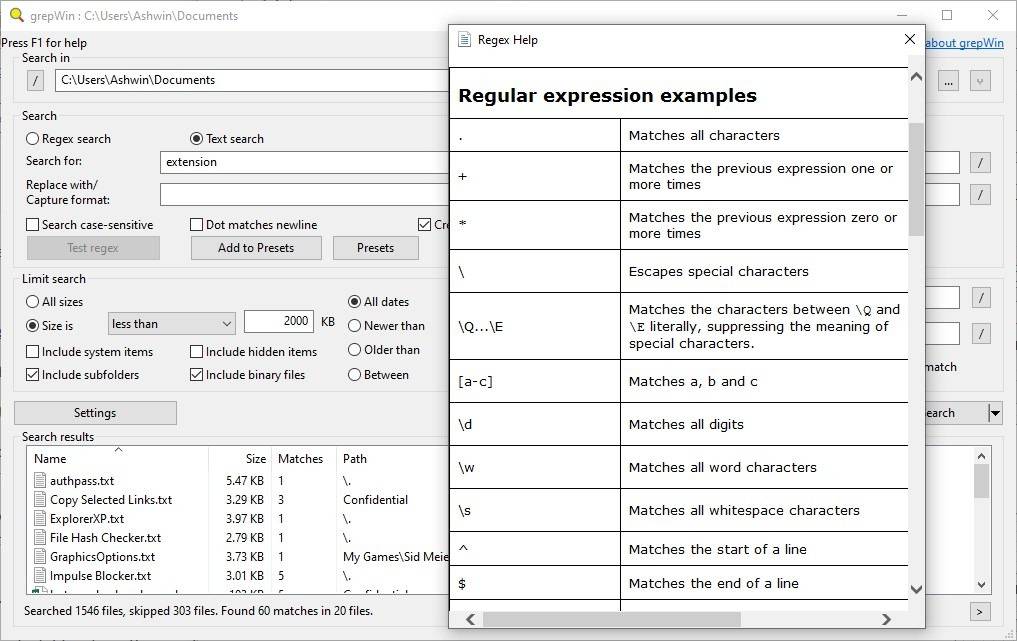The image size is (1017, 641).
Task: Select All sizes option
Action: tap(54, 302)
